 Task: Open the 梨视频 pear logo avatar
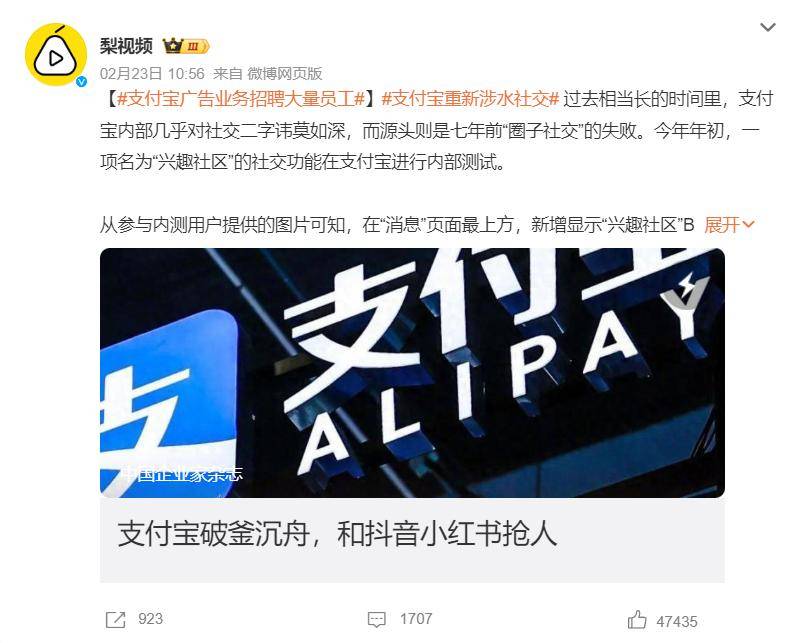[56, 54]
